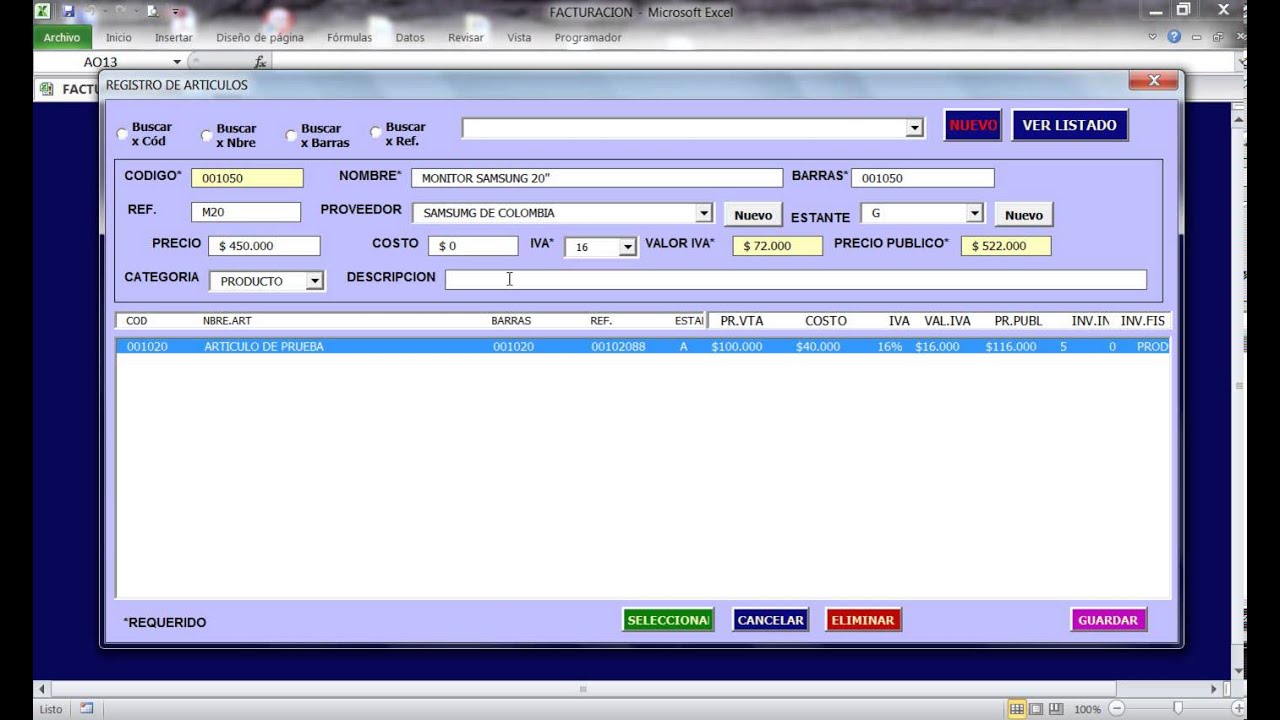Open the Archivo tab
This screenshot has width=1280, height=720.
(x=61, y=37)
